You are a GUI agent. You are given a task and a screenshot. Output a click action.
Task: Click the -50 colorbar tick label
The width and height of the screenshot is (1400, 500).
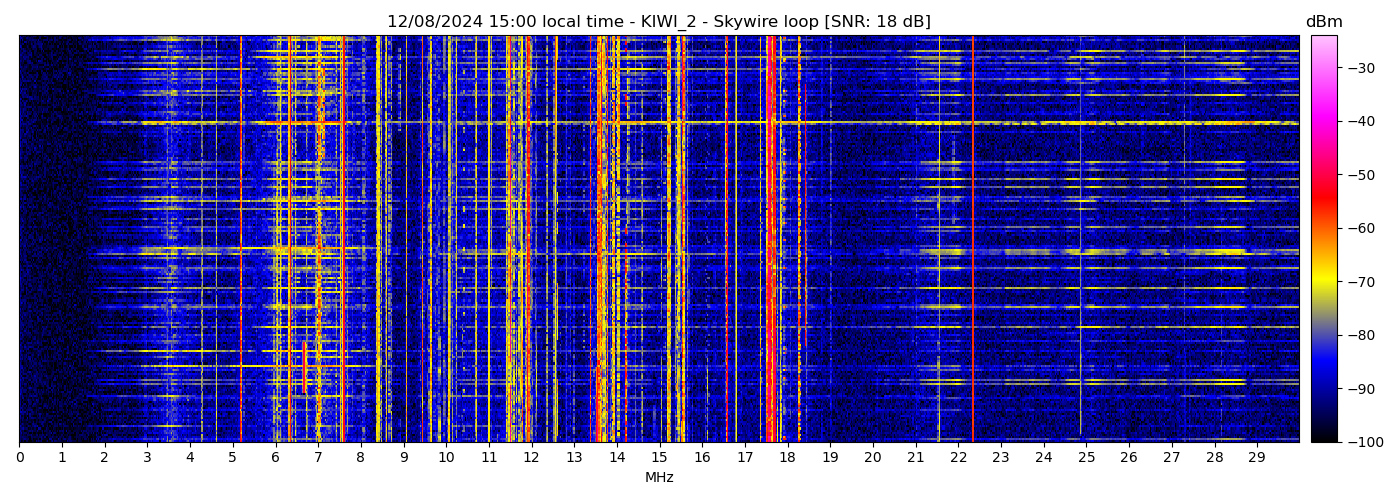click(1359, 175)
